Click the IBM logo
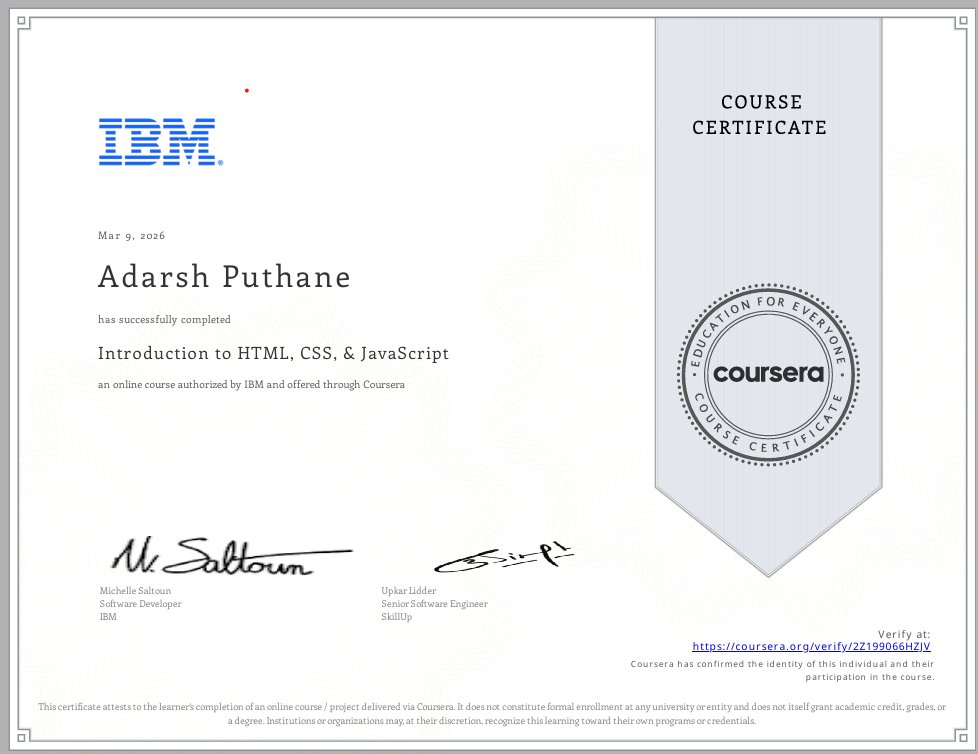Viewport: 978px width, 754px height. (161, 142)
